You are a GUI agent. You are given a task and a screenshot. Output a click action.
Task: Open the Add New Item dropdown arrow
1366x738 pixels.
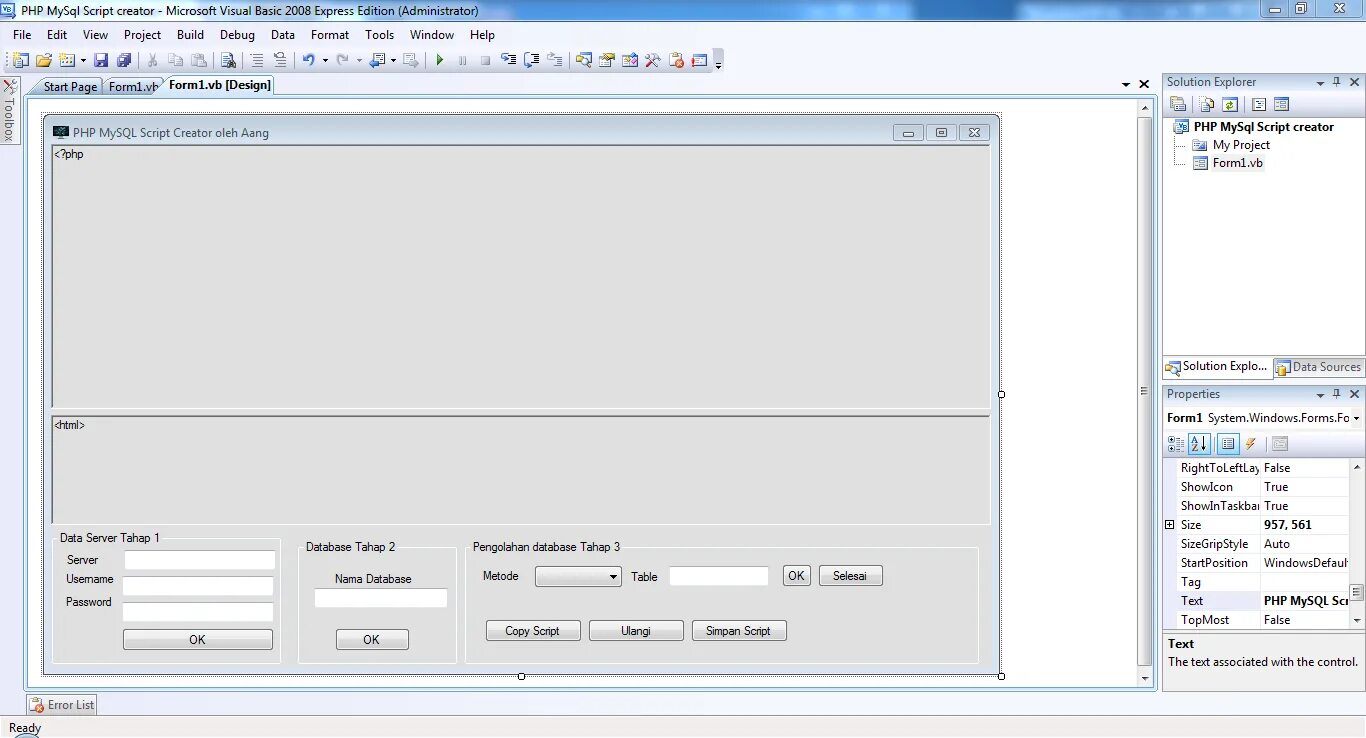[x=83, y=61]
